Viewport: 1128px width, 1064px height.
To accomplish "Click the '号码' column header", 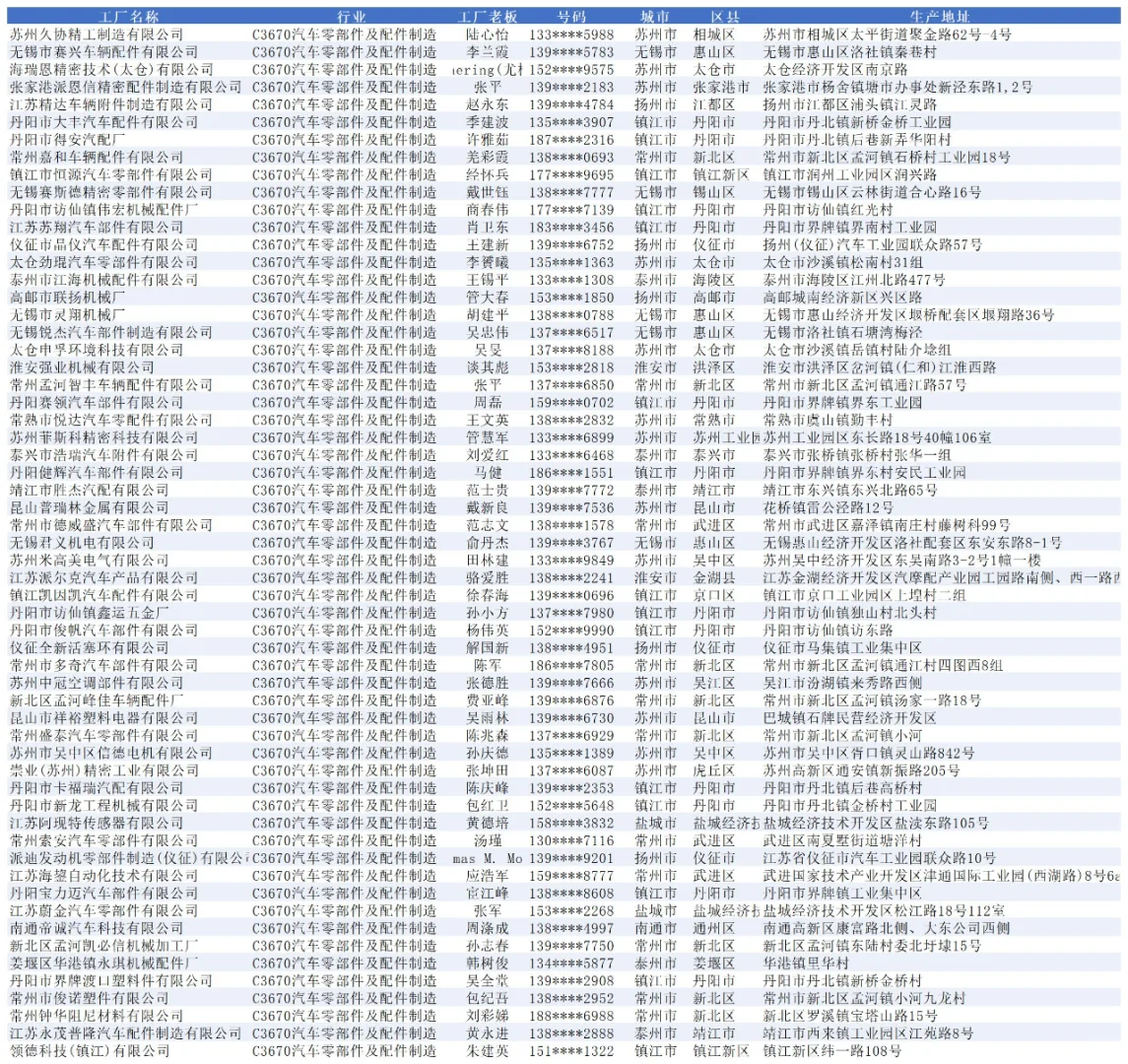I will [572, 16].
